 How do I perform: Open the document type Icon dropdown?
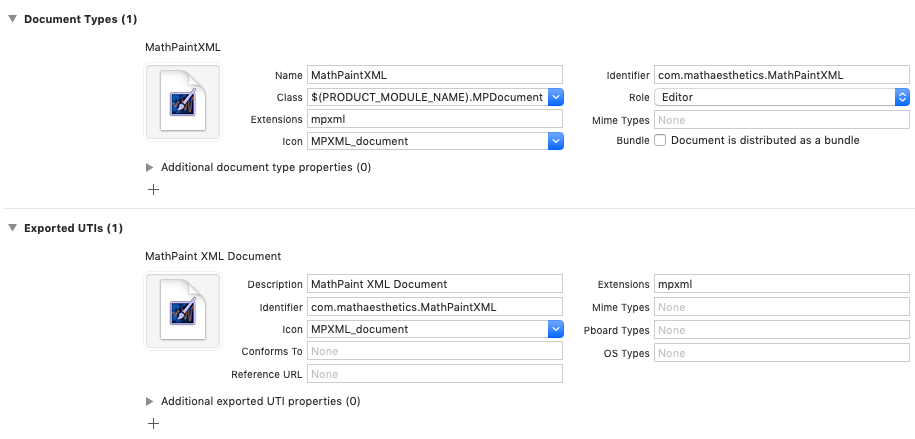point(555,141)
